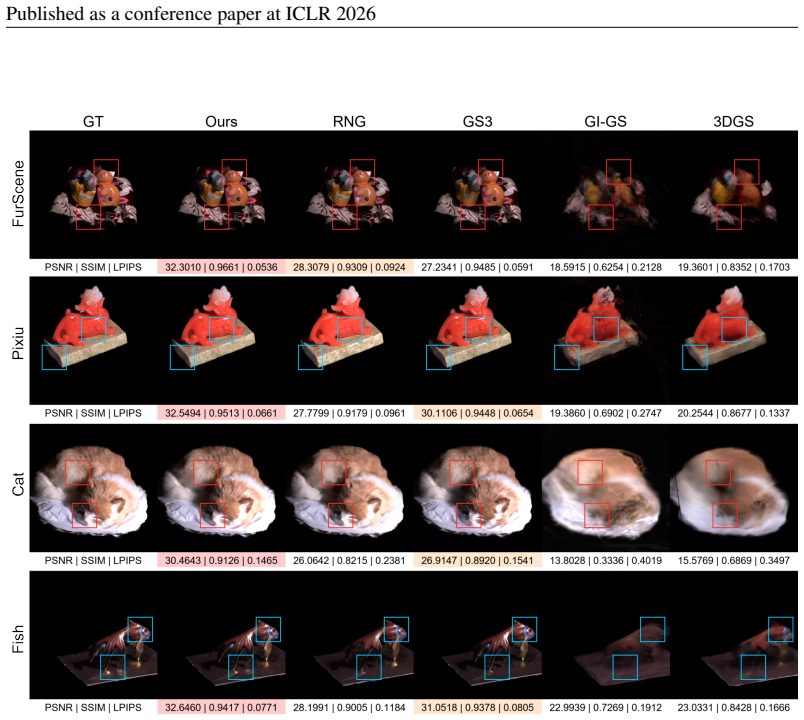This screenshot has width=804, height=720.
Task: Select the RNG column header
Action: 349,122
